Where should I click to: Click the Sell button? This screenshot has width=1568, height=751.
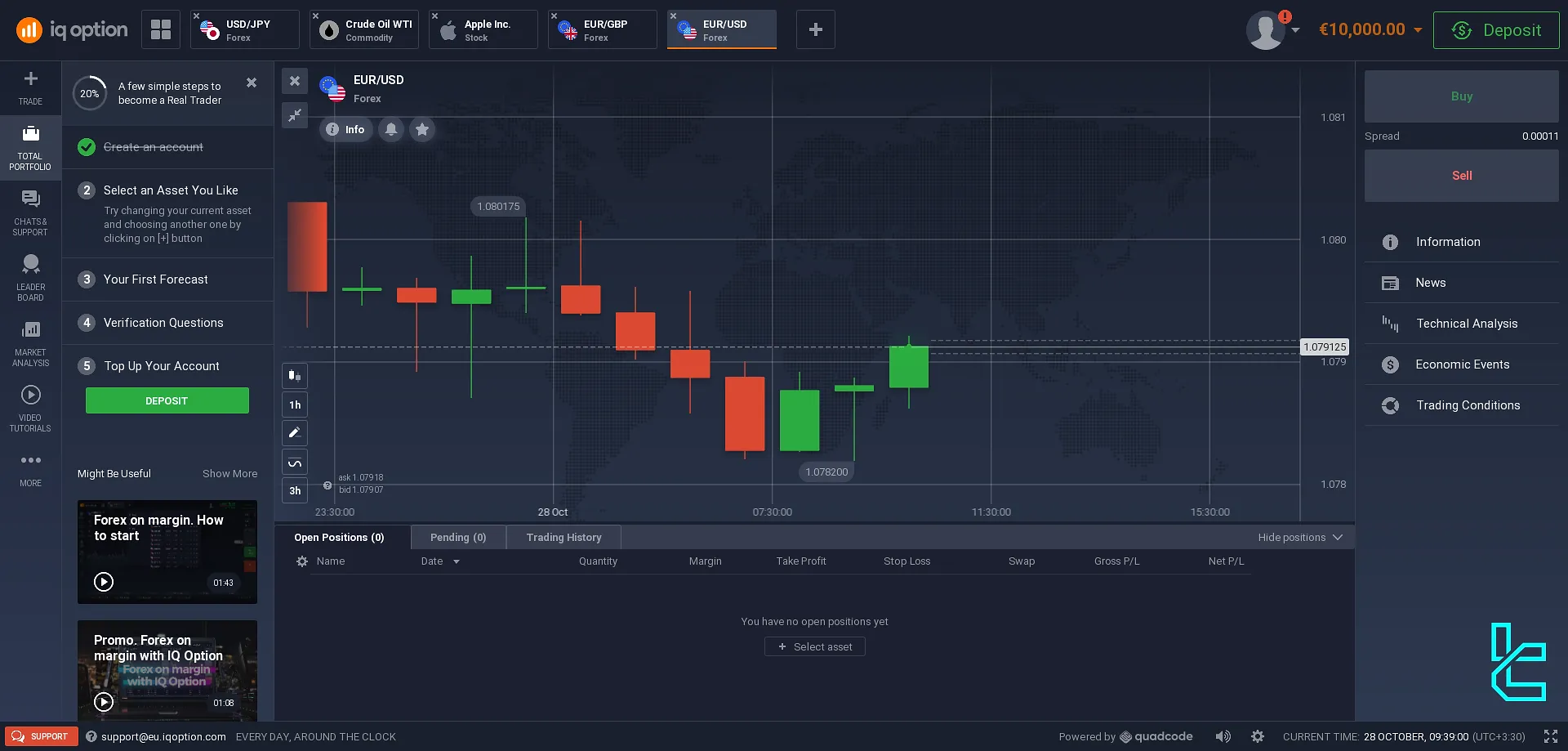[x=1461, y=176]
